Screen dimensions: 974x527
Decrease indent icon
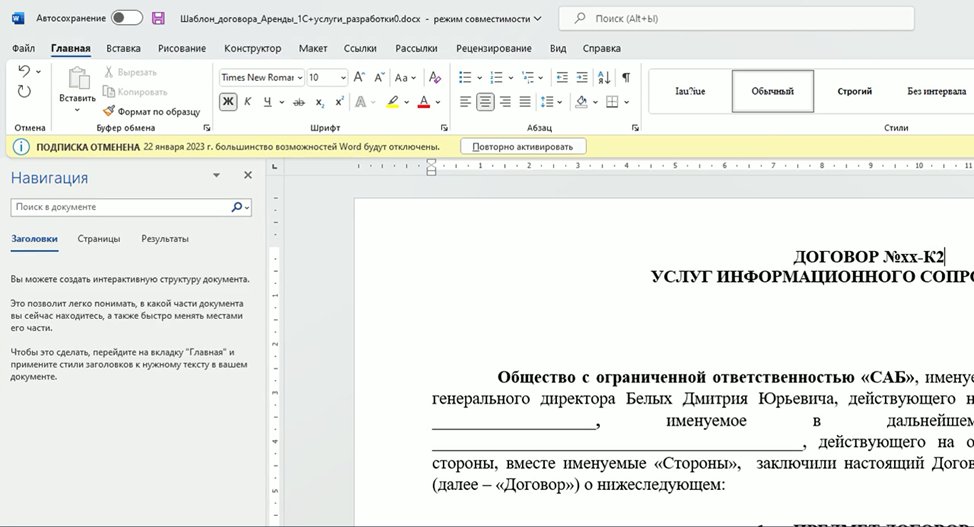point(562,77)
